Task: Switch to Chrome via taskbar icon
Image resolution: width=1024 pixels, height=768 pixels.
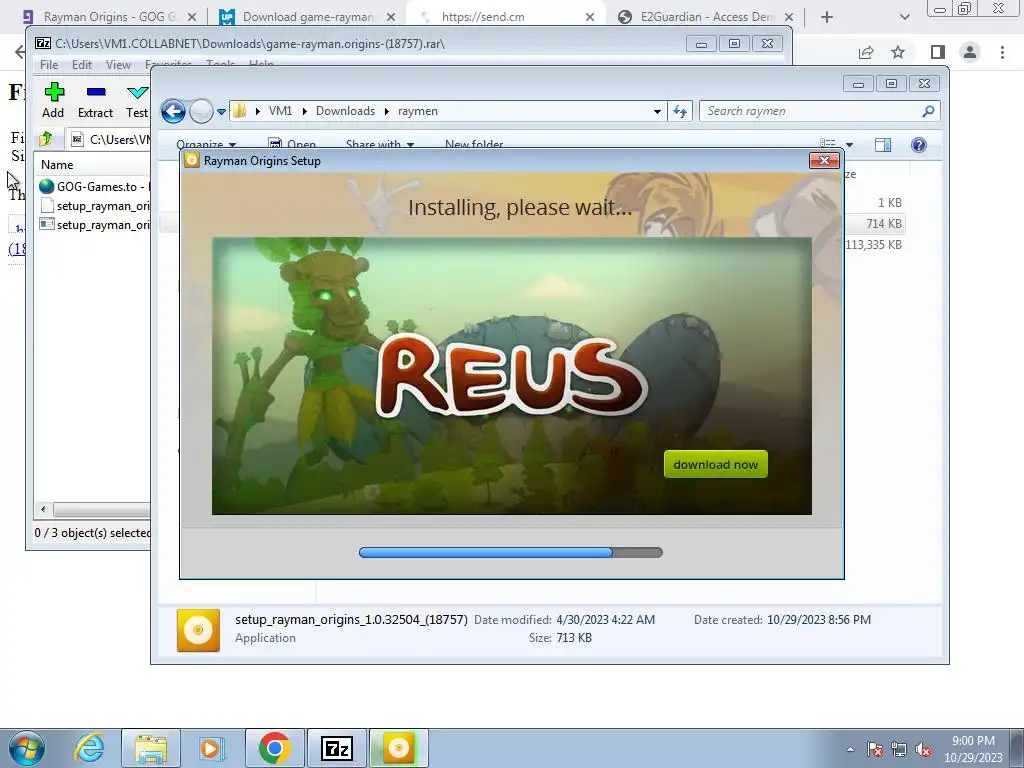Action: pos(274,748)
